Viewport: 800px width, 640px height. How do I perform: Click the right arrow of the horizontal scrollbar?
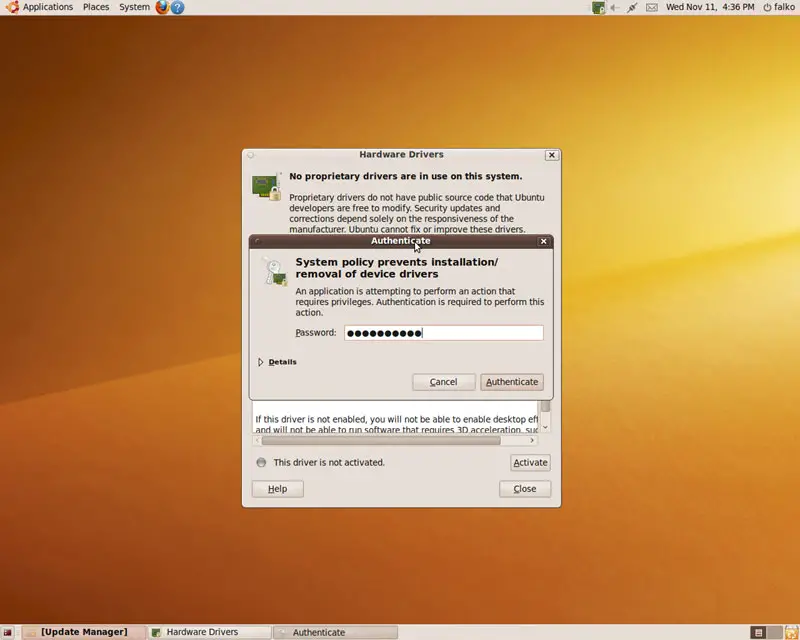coord(532,440)
